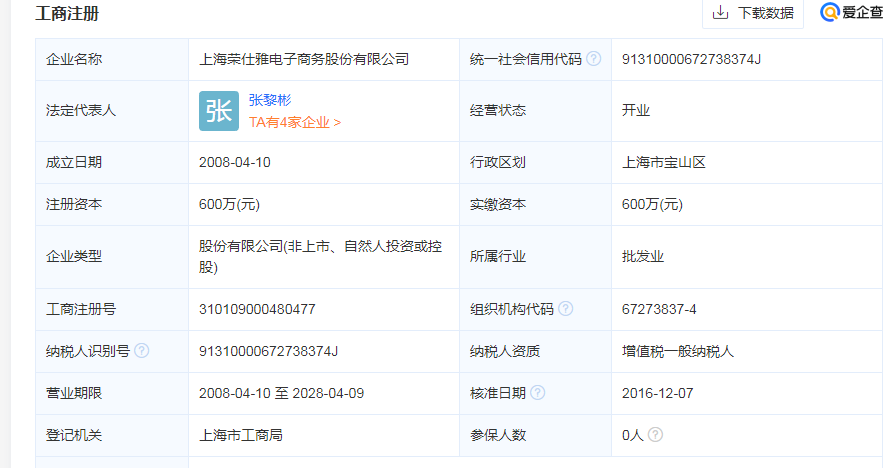Select district 上海市宝山区
This screenshot has width=887, height=468.
click(x=664, y=162)
